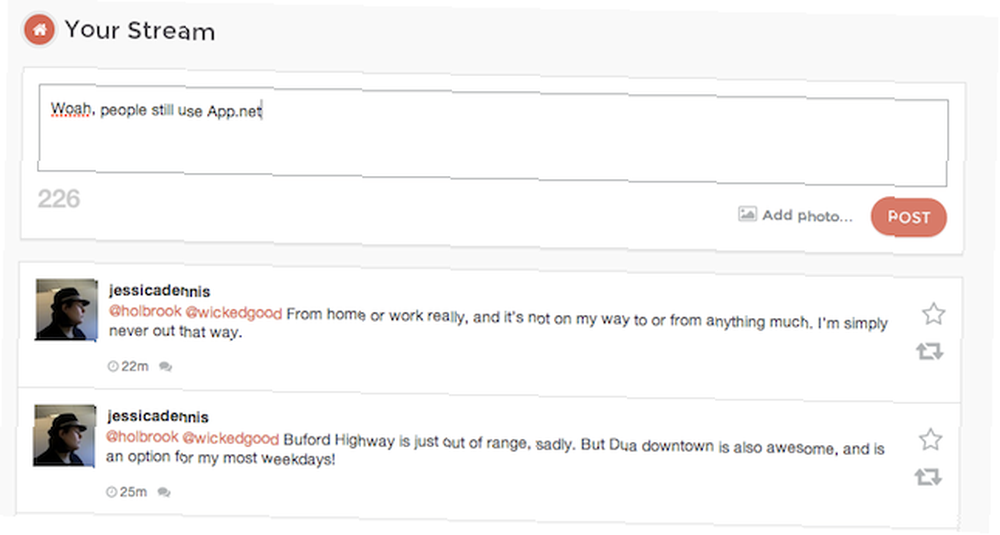Open jessicadennis profile from first post username

tap(159, 291)
